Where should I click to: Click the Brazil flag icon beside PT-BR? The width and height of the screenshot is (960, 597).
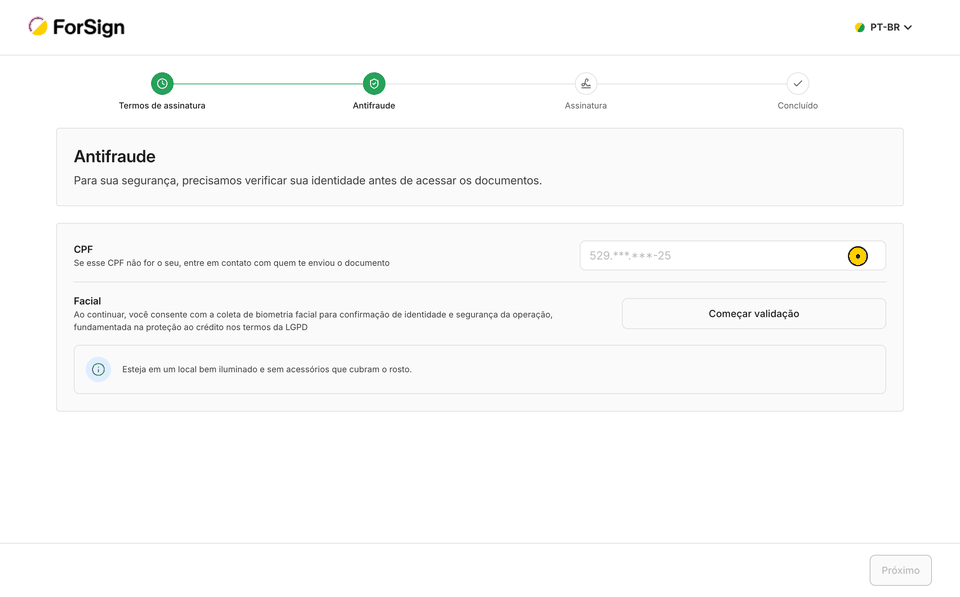tap(860, 28)
